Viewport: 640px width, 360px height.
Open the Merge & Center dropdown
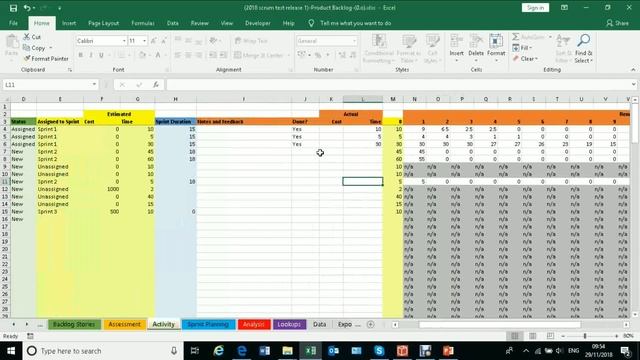point(289,55)
